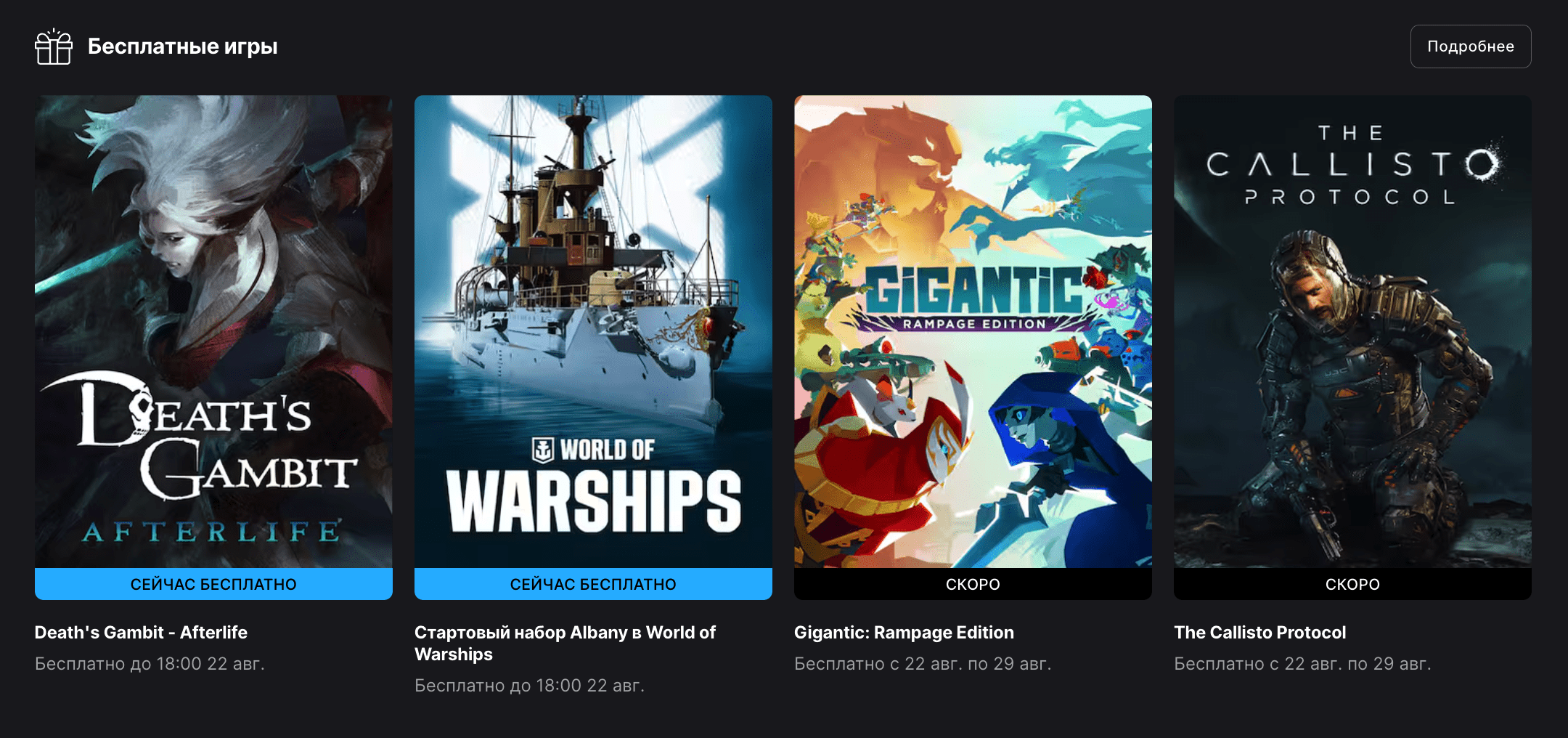Click Warships Бесплатно до 18:00 text
1568x738 pixels.
(x=529, y=686)
